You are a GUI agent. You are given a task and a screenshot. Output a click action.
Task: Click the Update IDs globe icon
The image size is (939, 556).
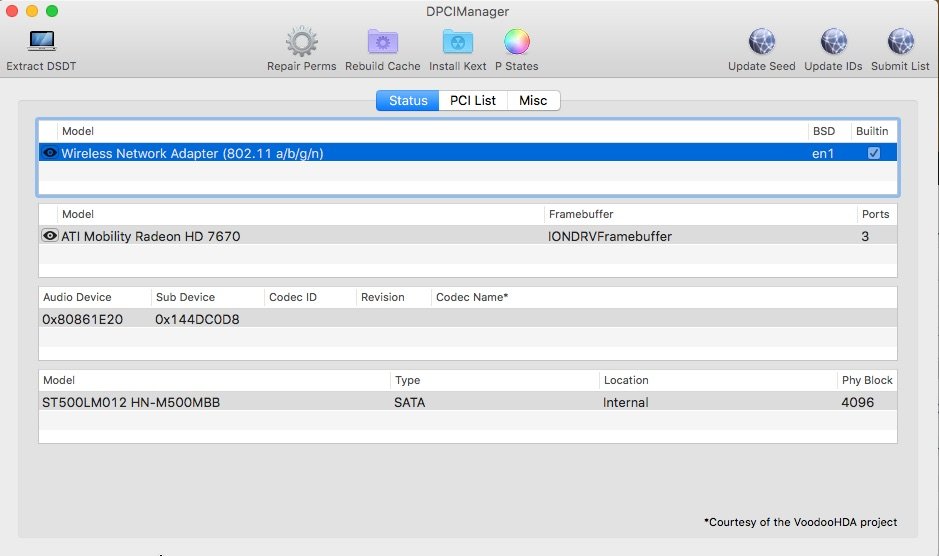(833, 42)
